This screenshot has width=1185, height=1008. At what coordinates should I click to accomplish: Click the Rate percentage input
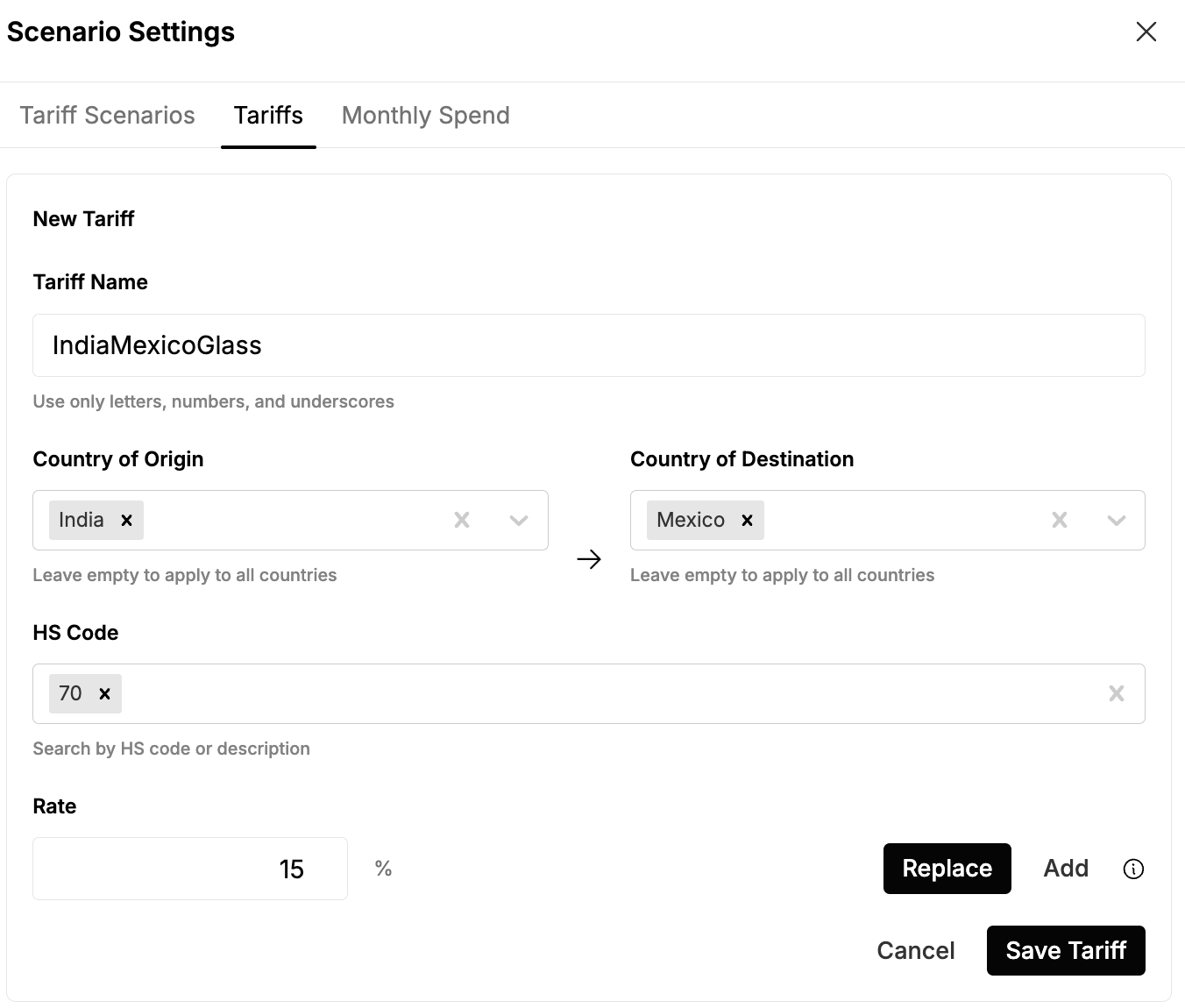pos(190,869)
